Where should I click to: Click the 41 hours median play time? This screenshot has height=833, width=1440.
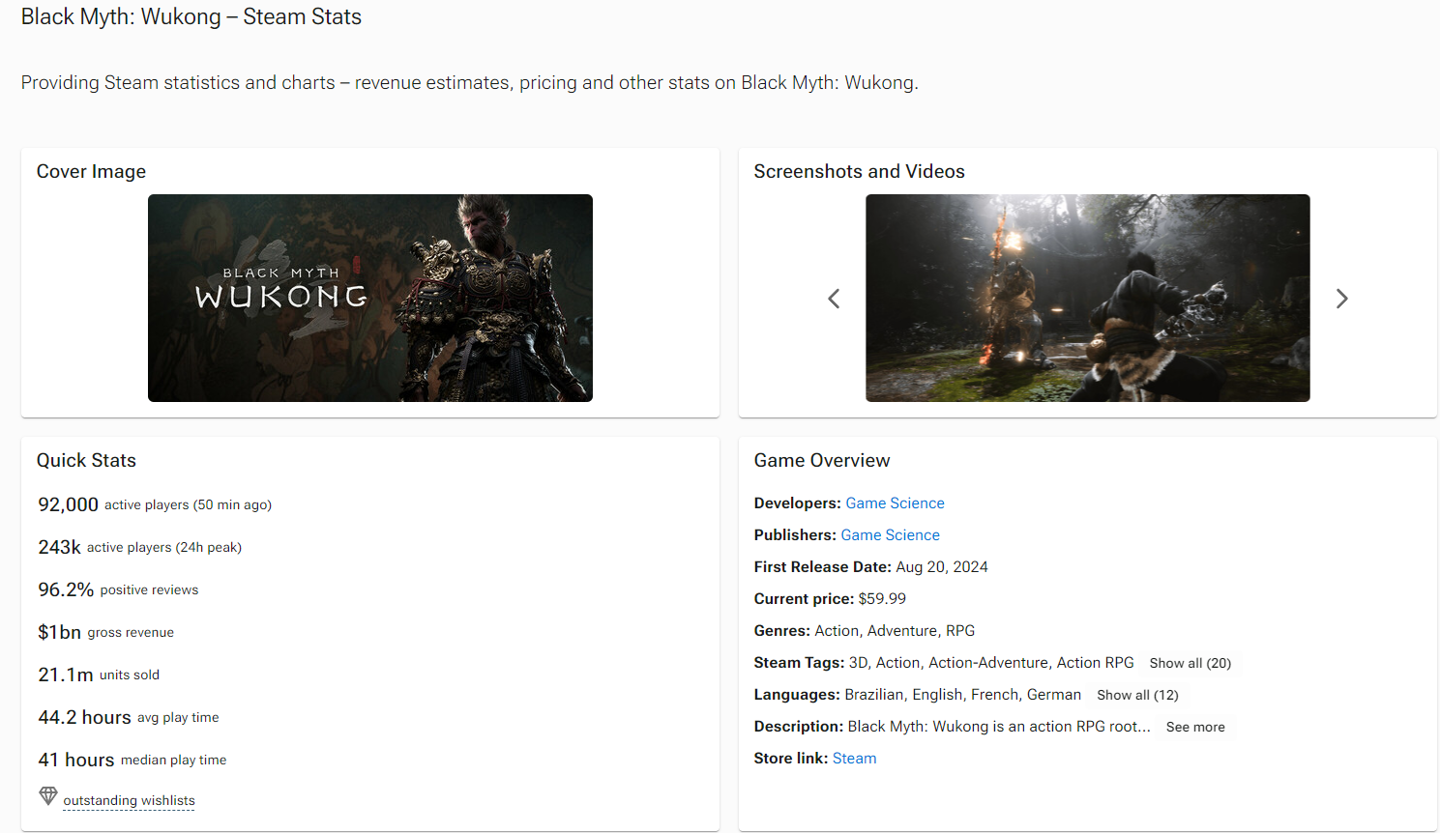click(132, 760)
